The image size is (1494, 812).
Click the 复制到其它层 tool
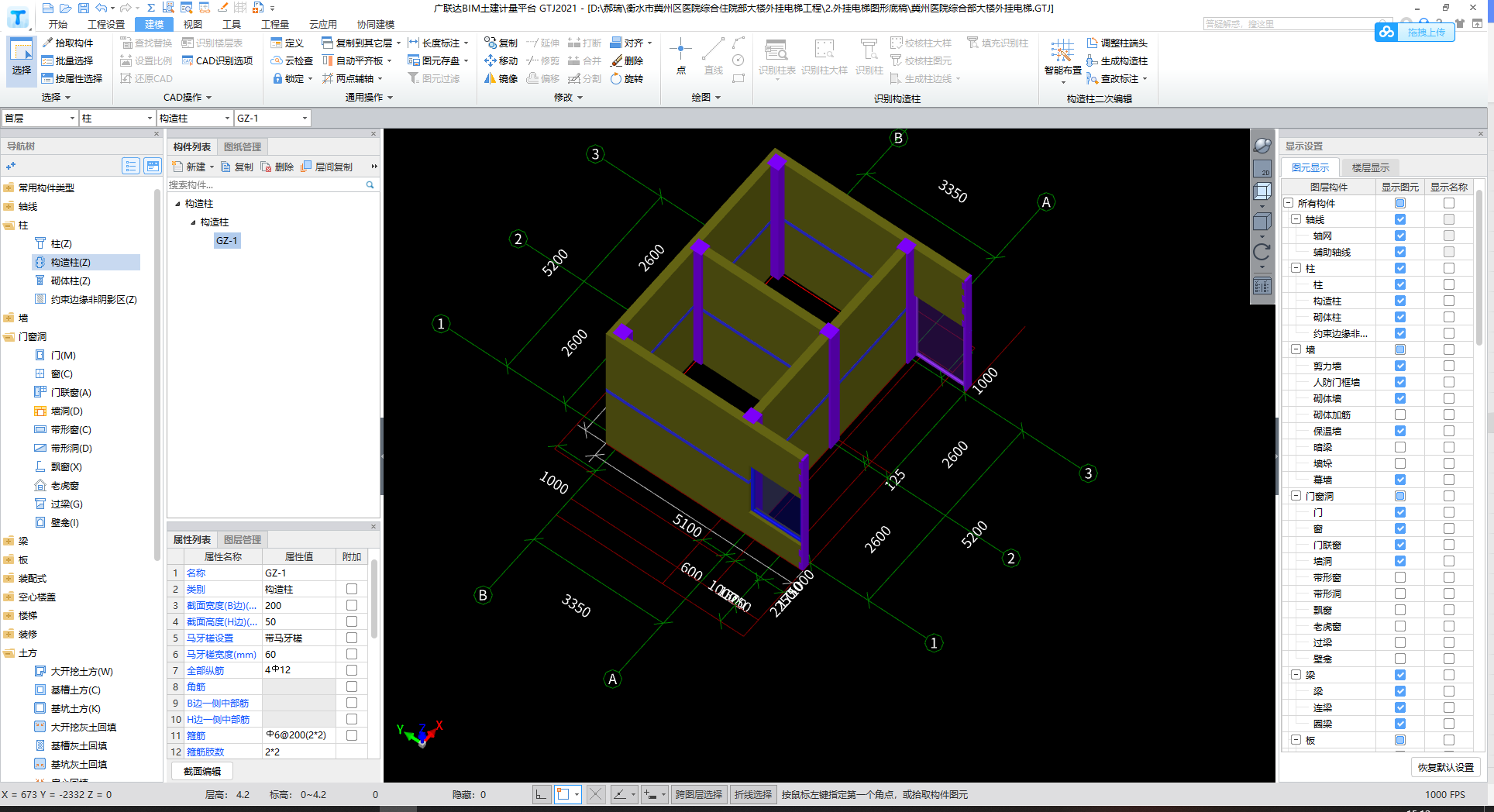pyautogui.click(x=360, y=43)
